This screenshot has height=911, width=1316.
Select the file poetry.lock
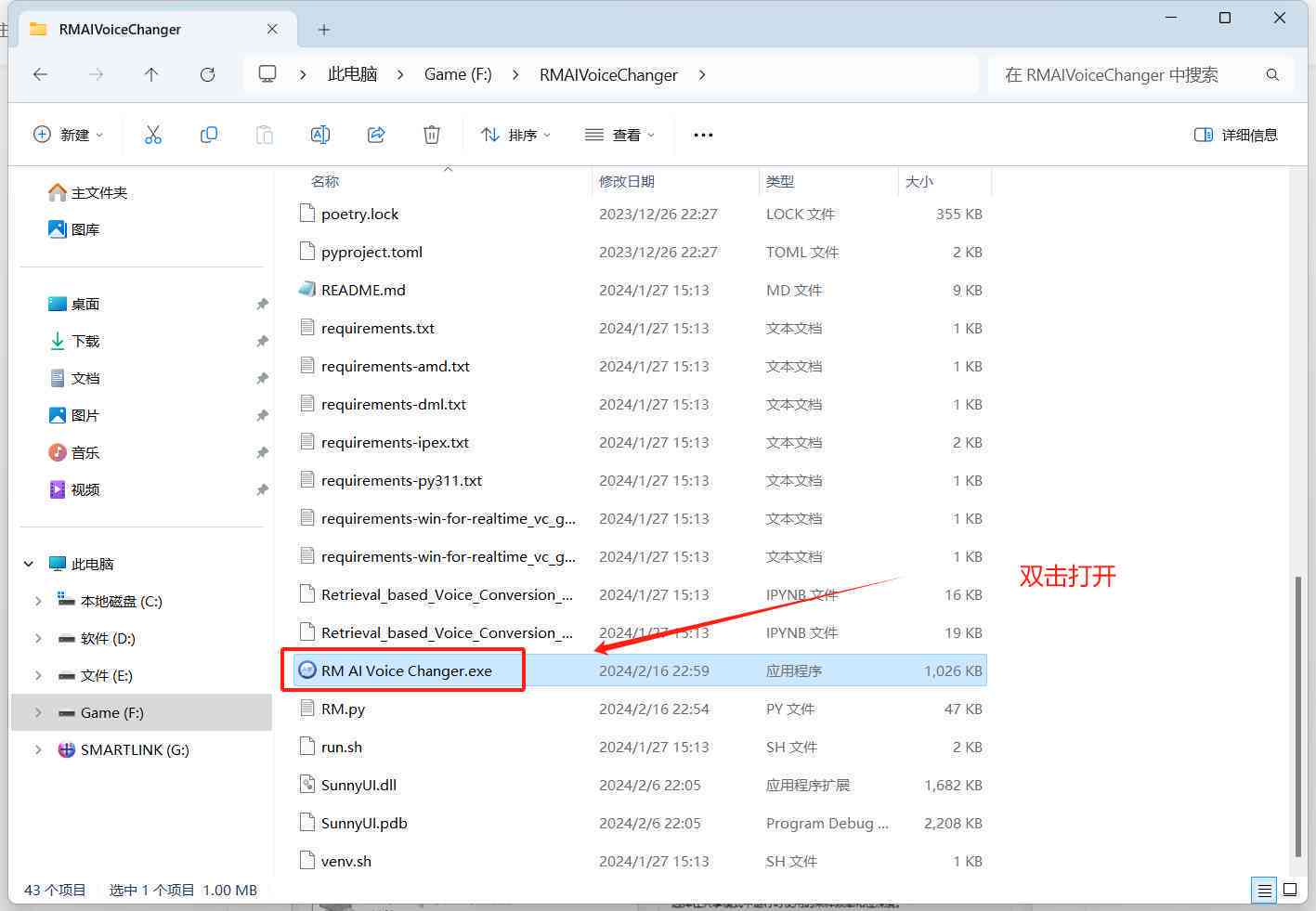point(359,214)
